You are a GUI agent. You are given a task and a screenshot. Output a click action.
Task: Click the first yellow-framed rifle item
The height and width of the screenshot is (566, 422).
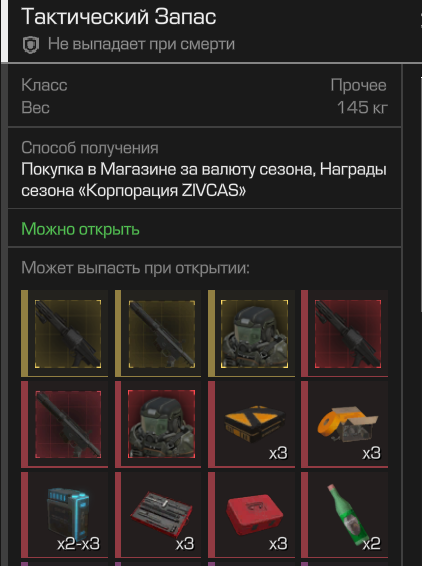pyautogui.click(x=65, y=333)
